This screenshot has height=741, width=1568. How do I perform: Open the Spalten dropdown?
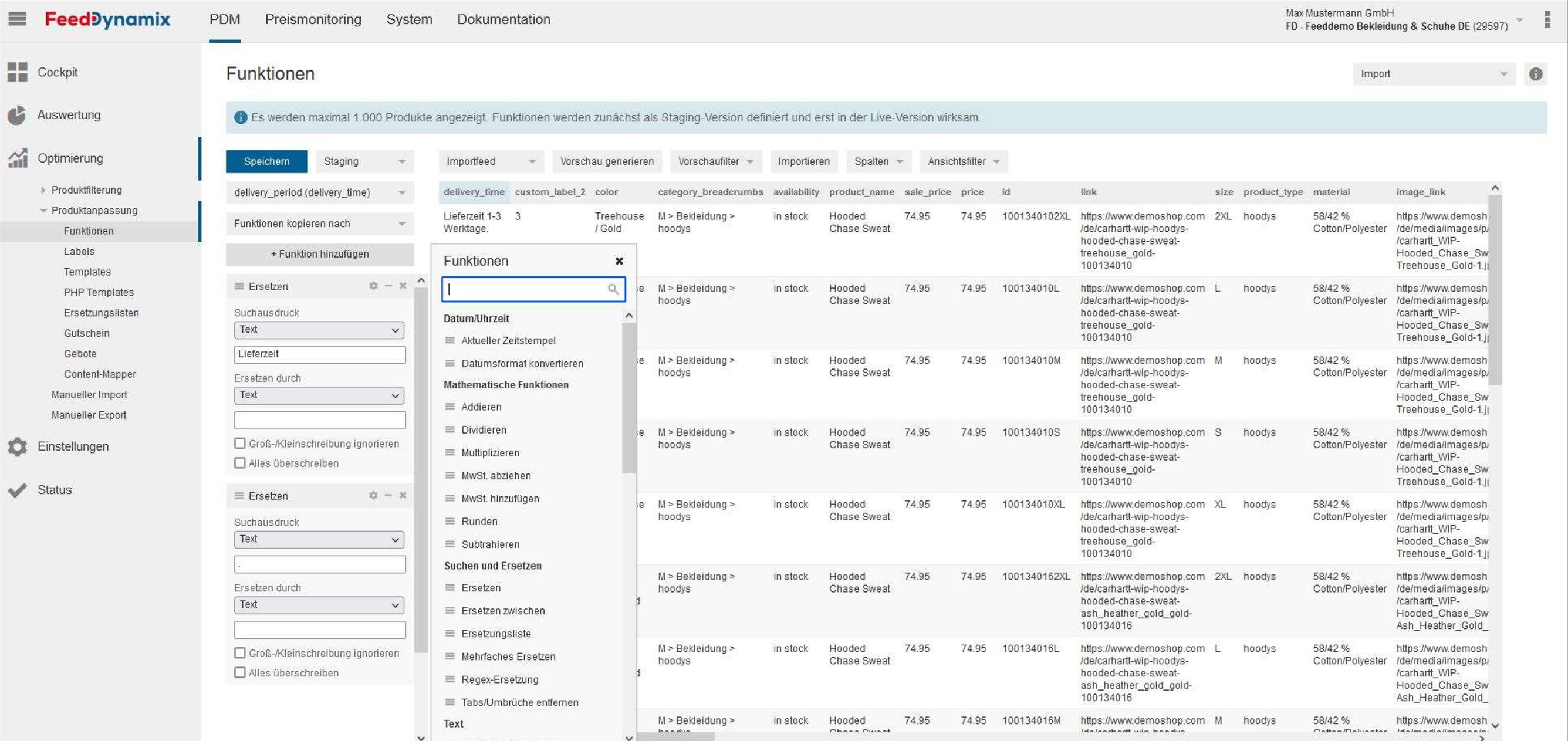(x=878, y=161)
